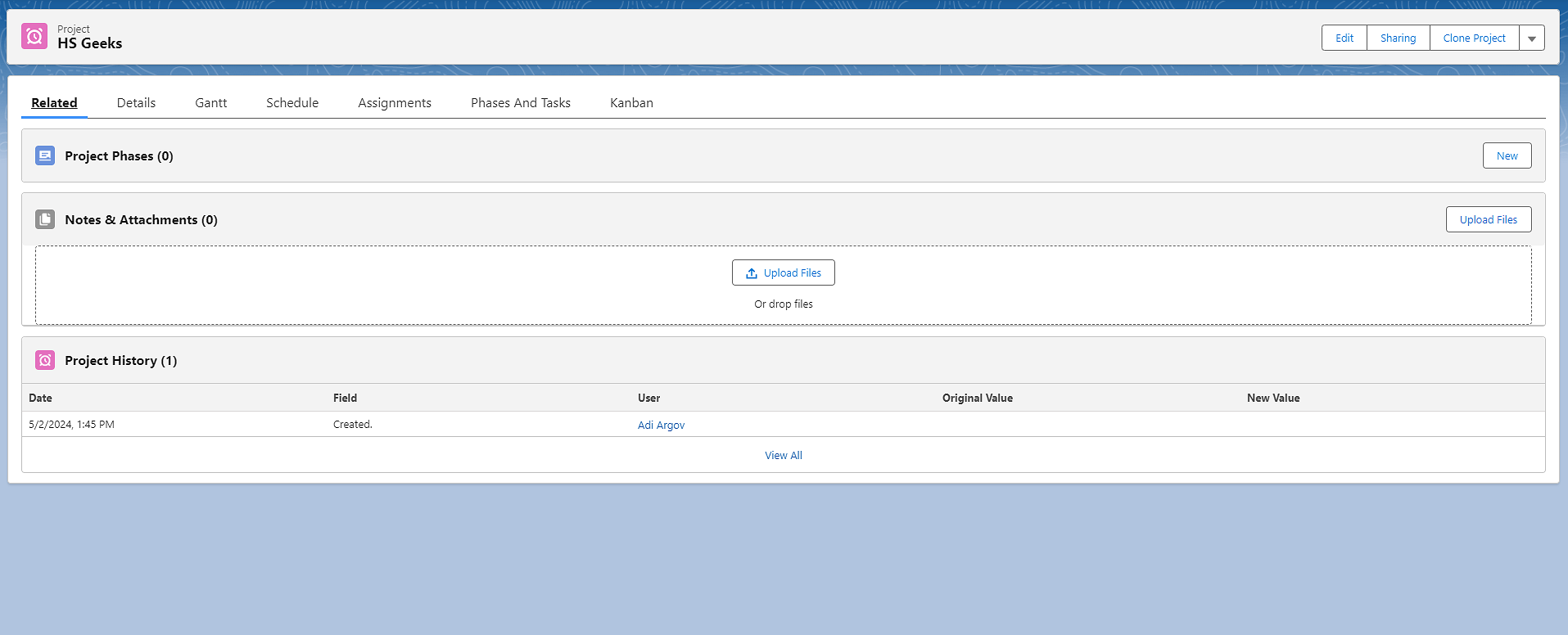Click the Notes & Attachments file icon
1568x635 pixels.
[45, 219]
